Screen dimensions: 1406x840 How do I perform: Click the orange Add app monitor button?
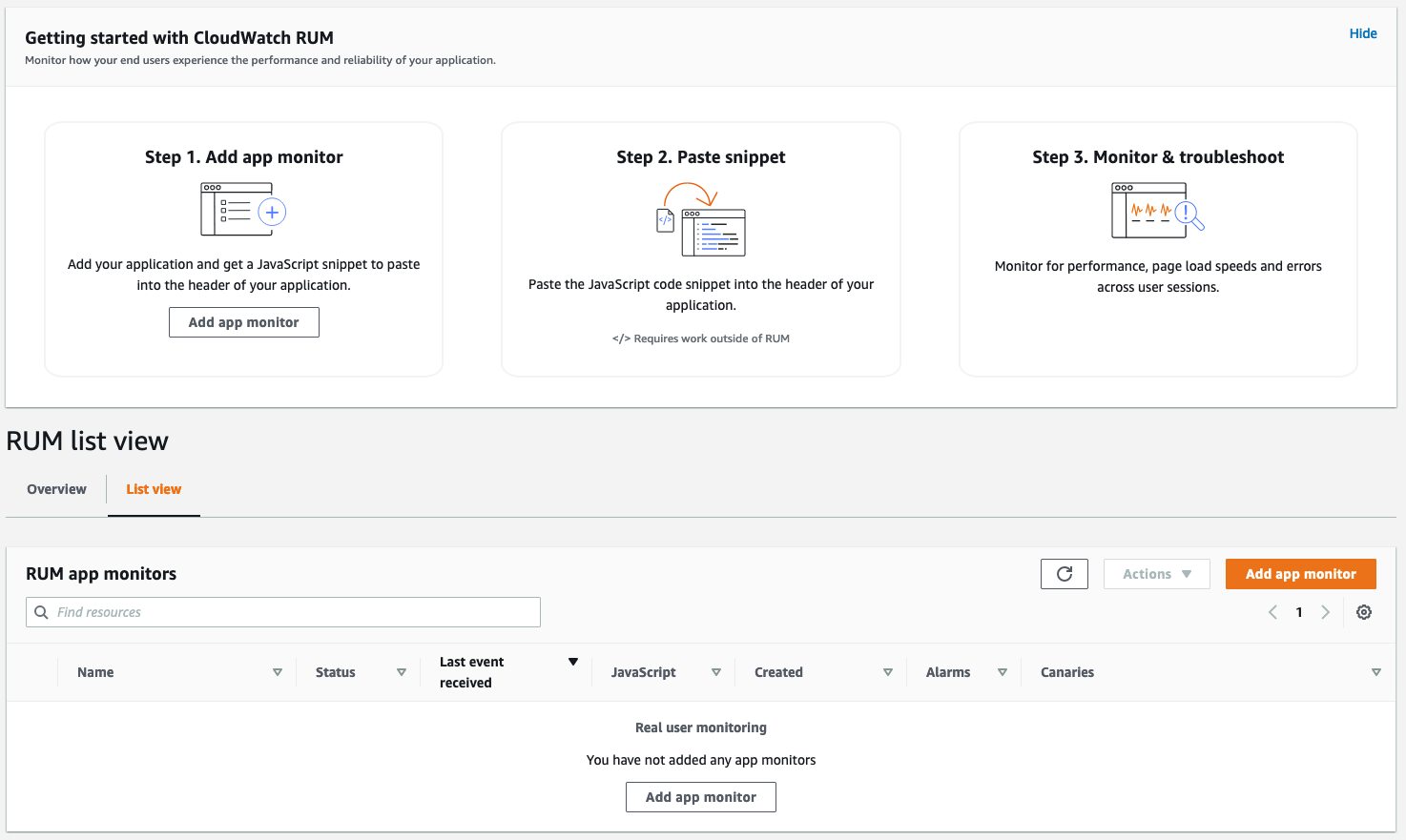click(1300, 573)
